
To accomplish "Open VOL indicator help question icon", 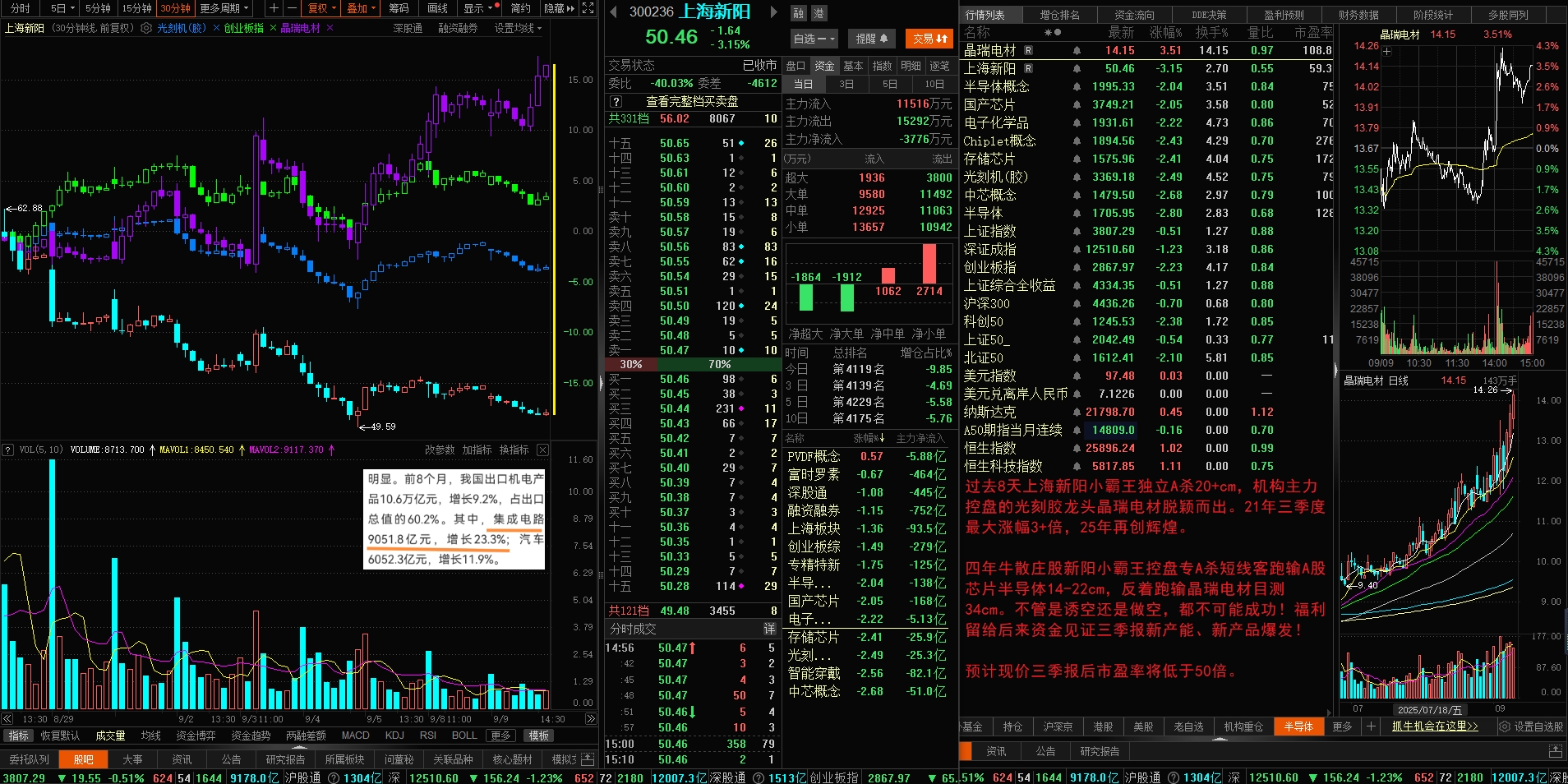I will click(x=8, y=450).
